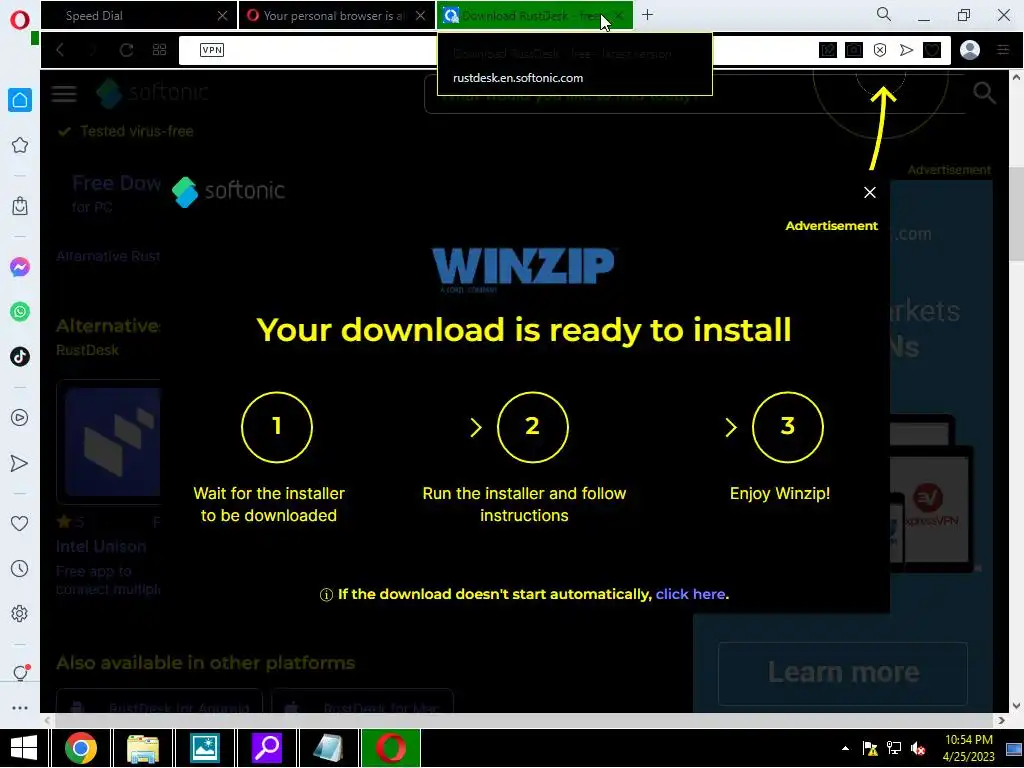Open the Shopping bag sidebar icon
Viewport: 1024px width, 768px height.
tap(20, 206)
